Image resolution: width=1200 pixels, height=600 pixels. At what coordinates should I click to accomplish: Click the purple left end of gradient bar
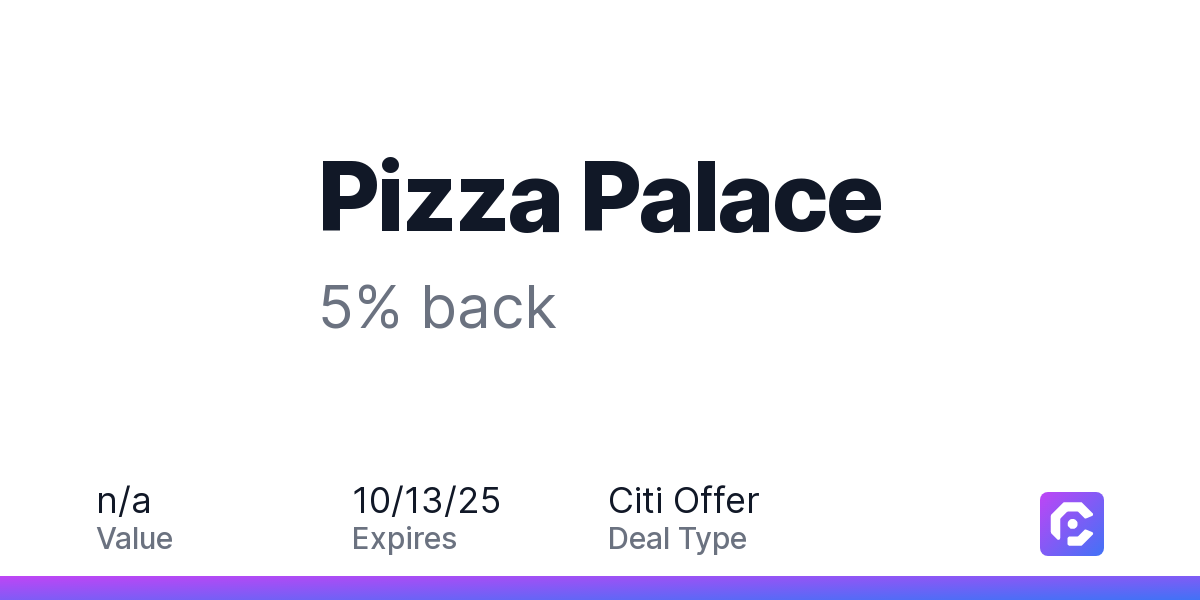click(x=30, y=588)
